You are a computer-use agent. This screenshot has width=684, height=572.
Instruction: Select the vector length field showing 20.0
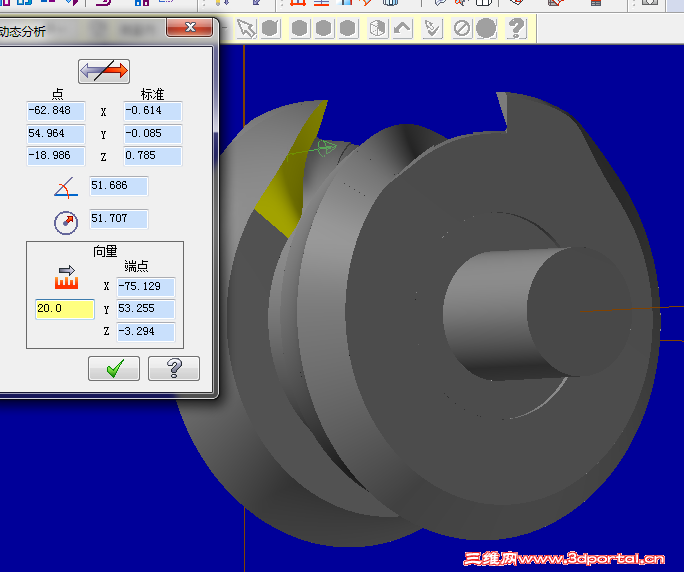[x=65, y=309]
